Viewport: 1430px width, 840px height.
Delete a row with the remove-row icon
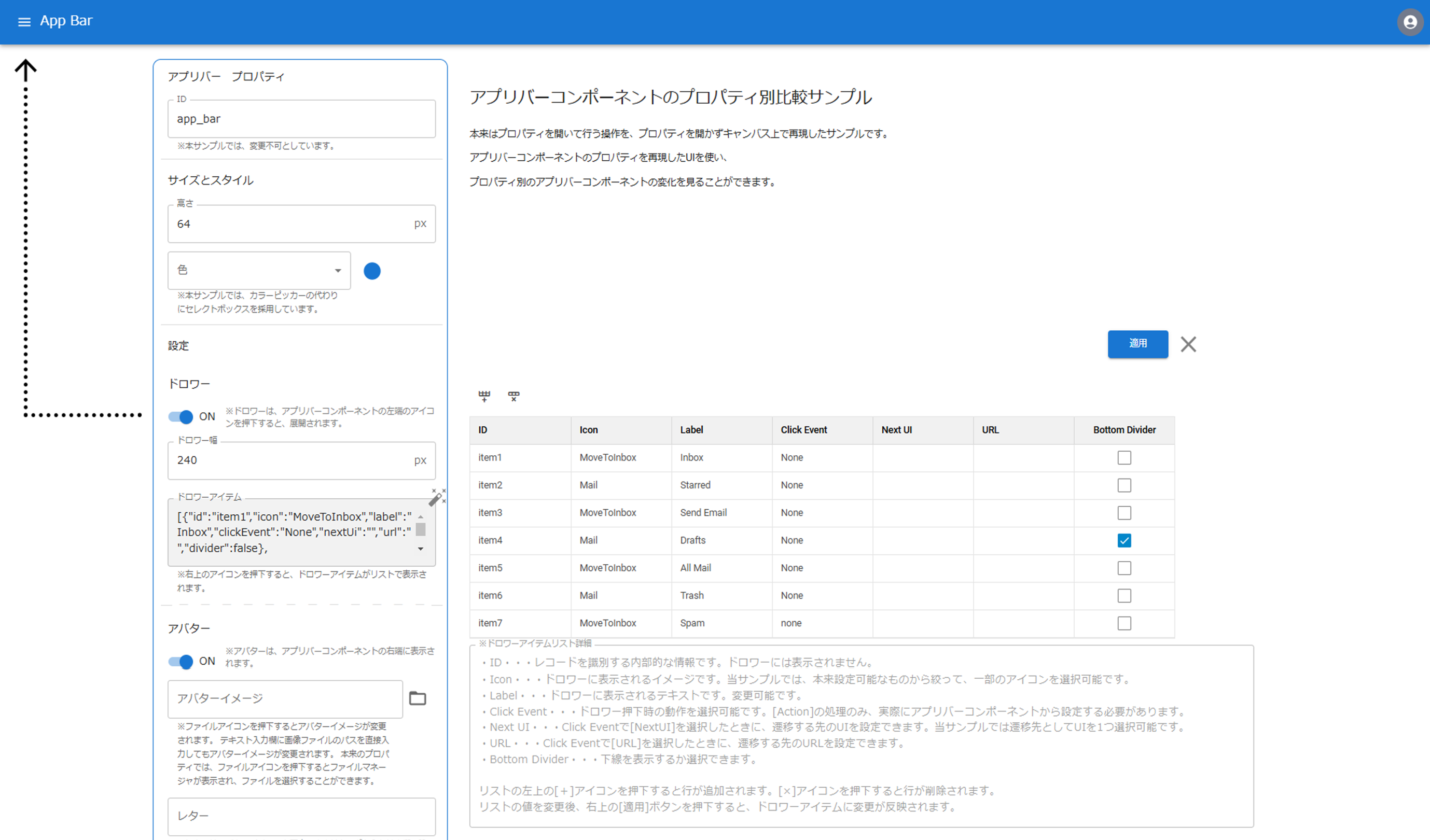click(x=513, y=396)
